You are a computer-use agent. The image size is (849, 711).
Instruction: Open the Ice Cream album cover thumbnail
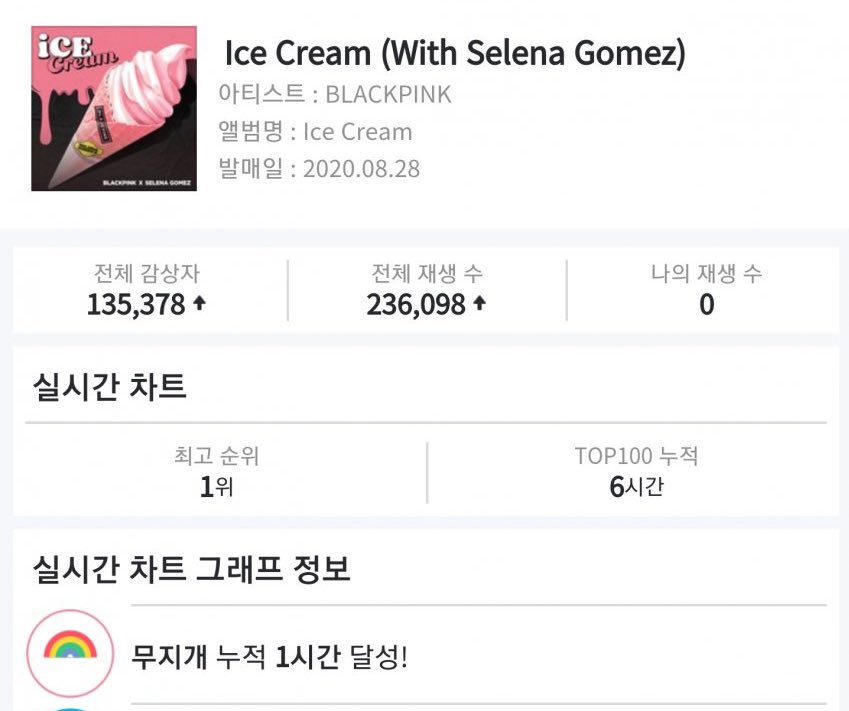114,108
